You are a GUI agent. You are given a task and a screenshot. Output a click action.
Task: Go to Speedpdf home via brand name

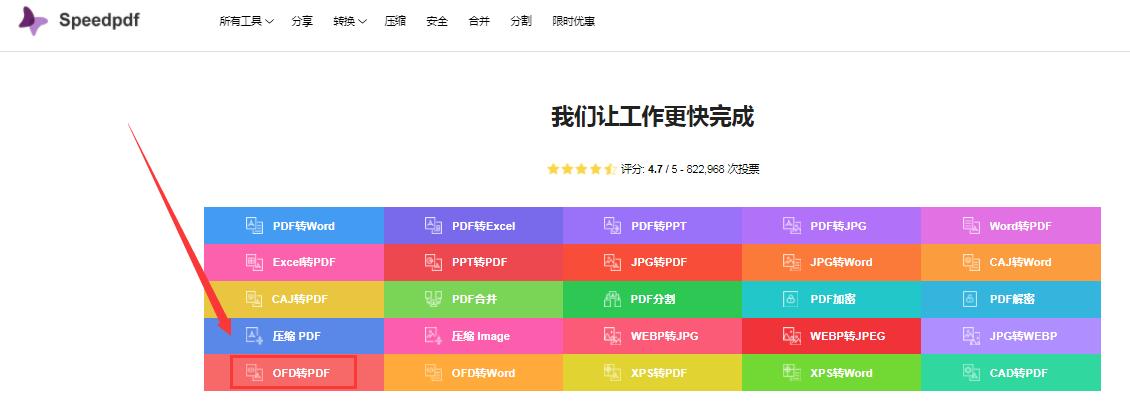99,21
